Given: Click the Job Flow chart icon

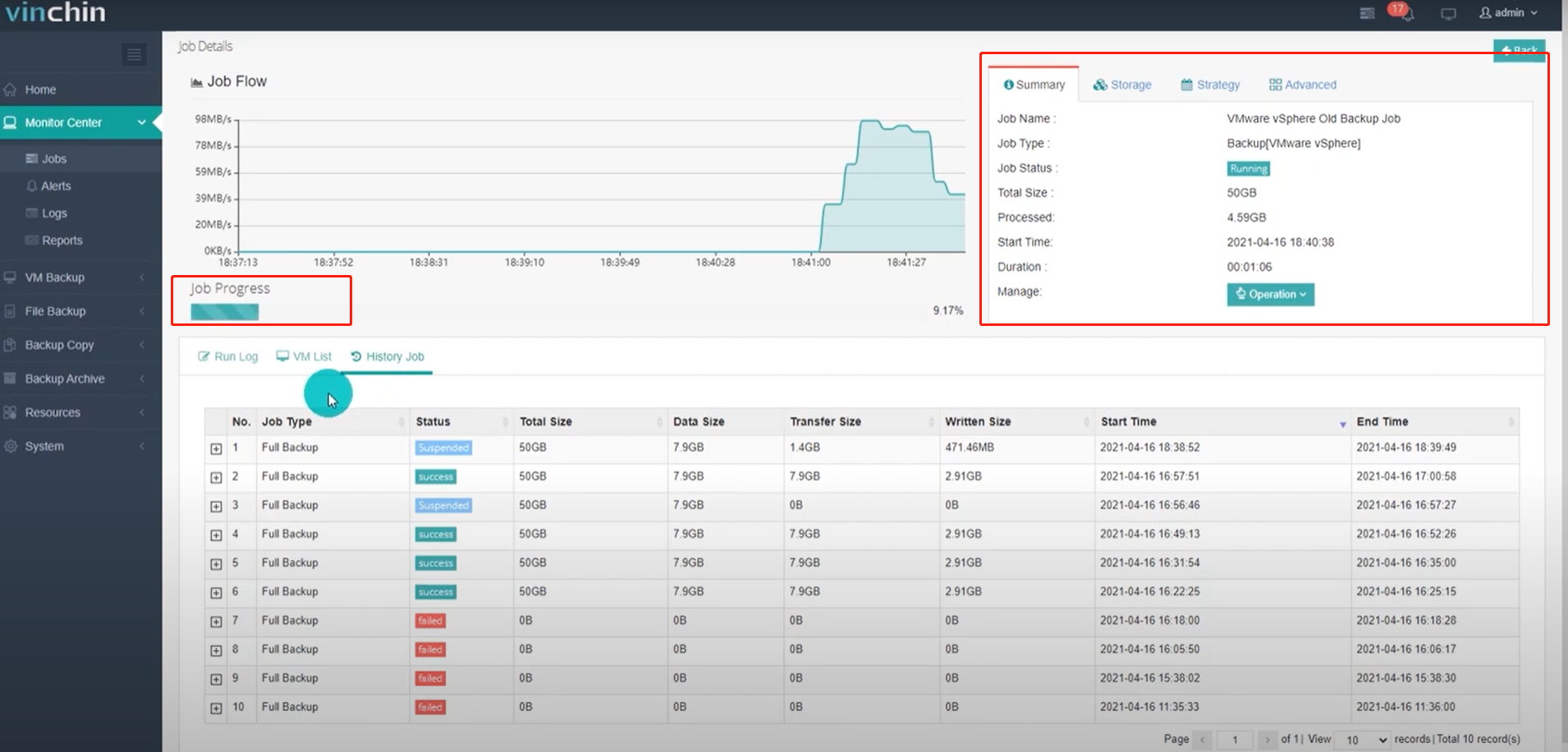Looking at the screenshot, I should point(196,82).
